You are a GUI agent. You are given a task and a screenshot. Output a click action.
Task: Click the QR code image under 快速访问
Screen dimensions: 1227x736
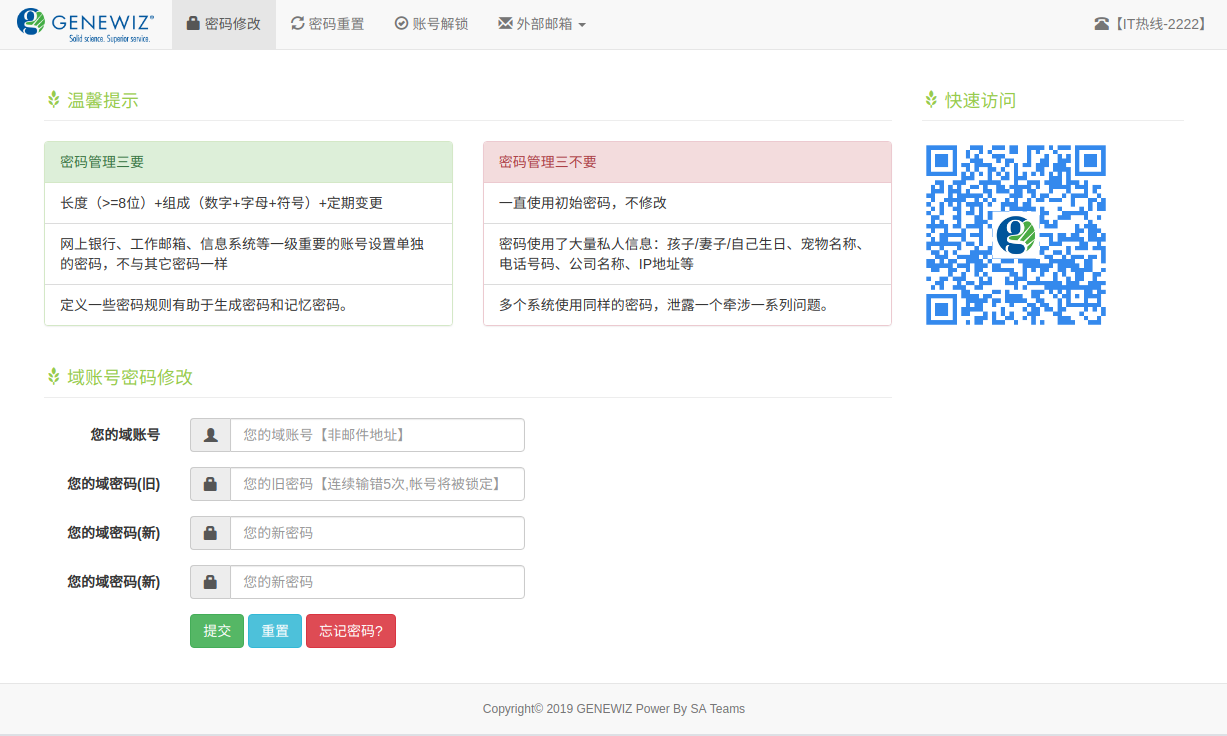click(x=1016, y=235)
